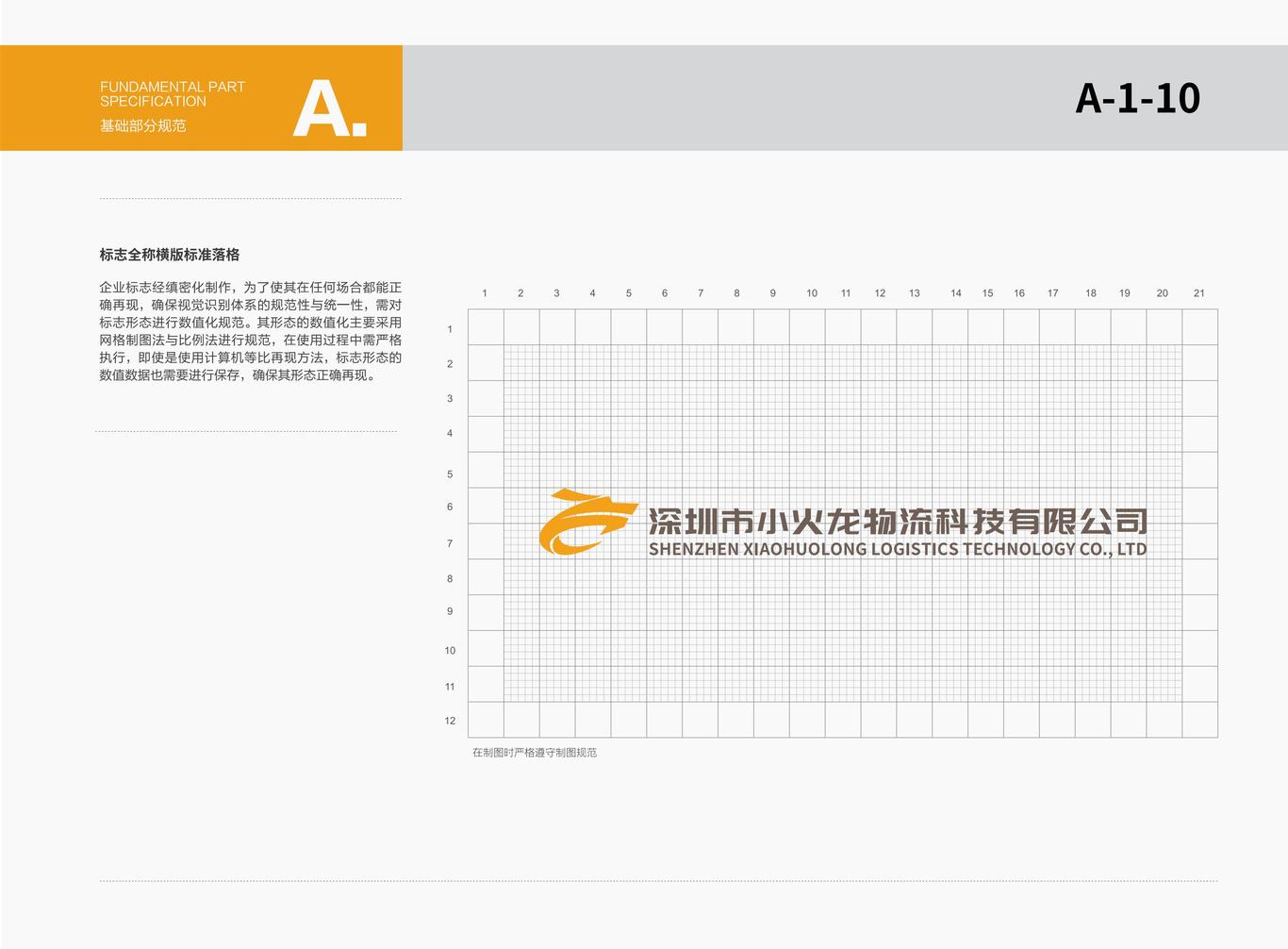This screenshot has height=949, width=1288.
Task: Click the column header number 5 above the grid
Action: (629, 293)
